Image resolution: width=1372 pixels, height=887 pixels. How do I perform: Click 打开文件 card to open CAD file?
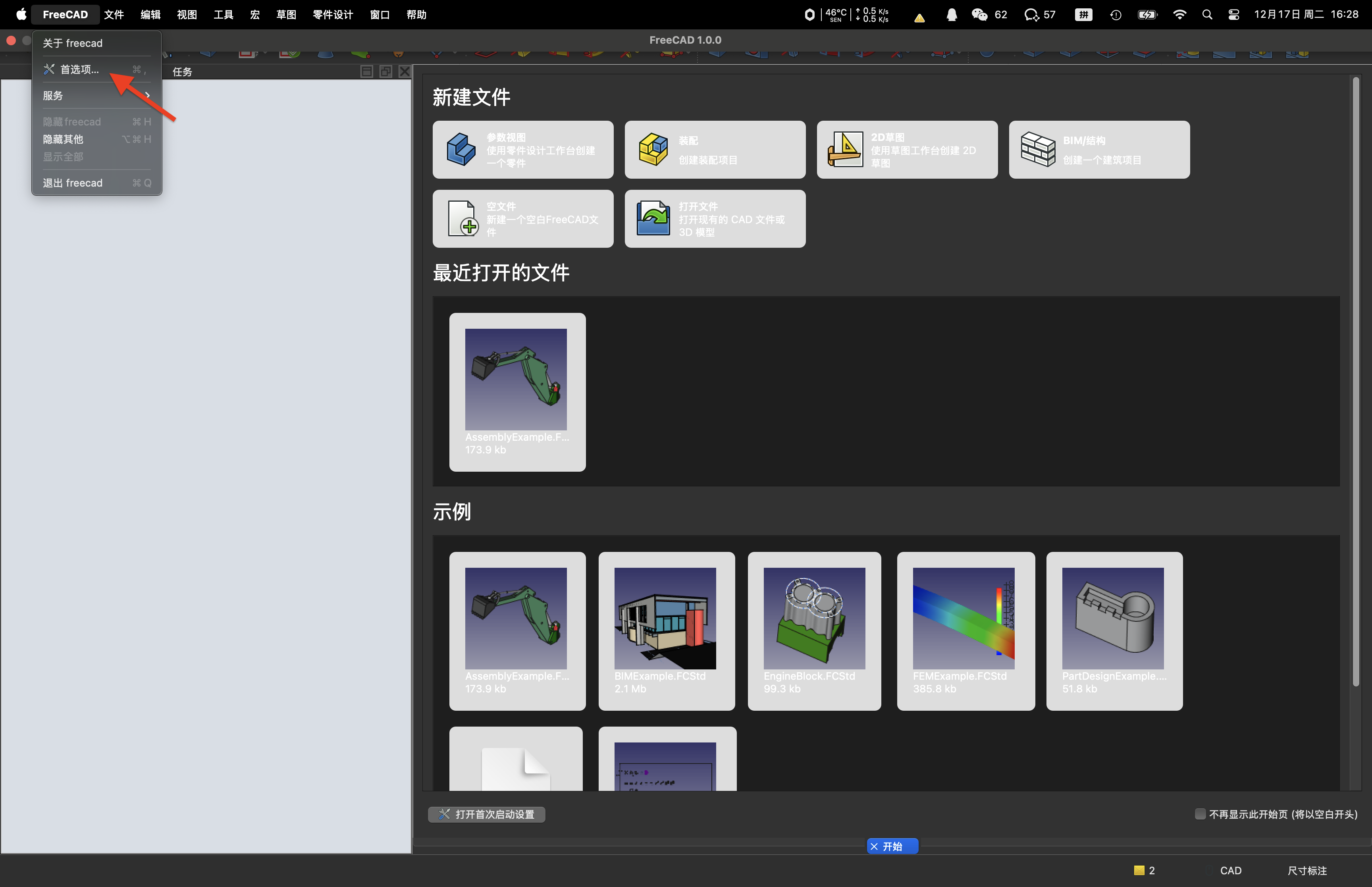click(715, 219)
